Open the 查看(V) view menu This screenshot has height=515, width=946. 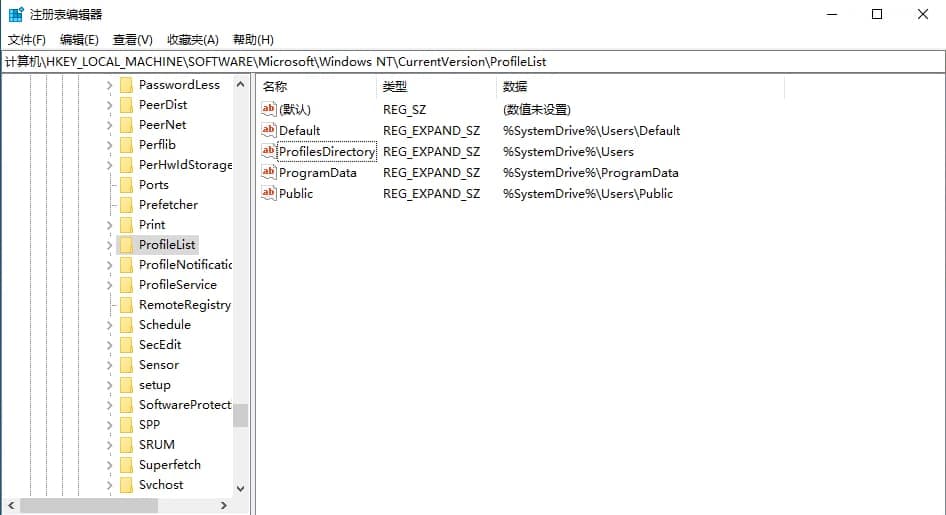click(x=133, y=40)
